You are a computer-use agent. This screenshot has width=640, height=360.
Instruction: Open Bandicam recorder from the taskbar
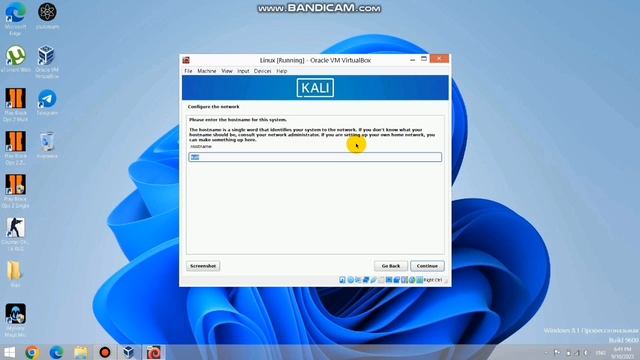[x=105, y=352]
